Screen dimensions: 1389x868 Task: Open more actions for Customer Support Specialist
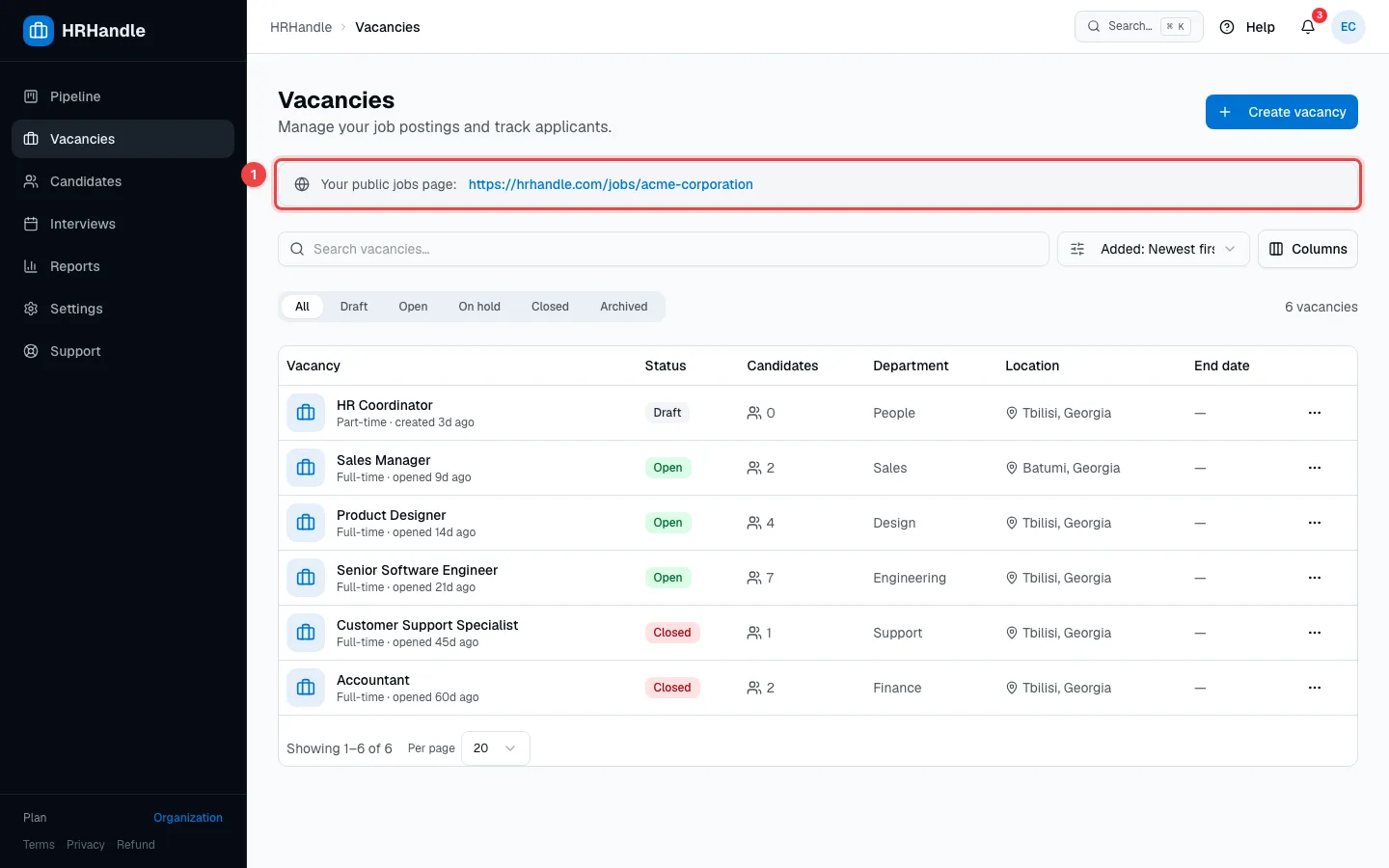[1315, 633]
